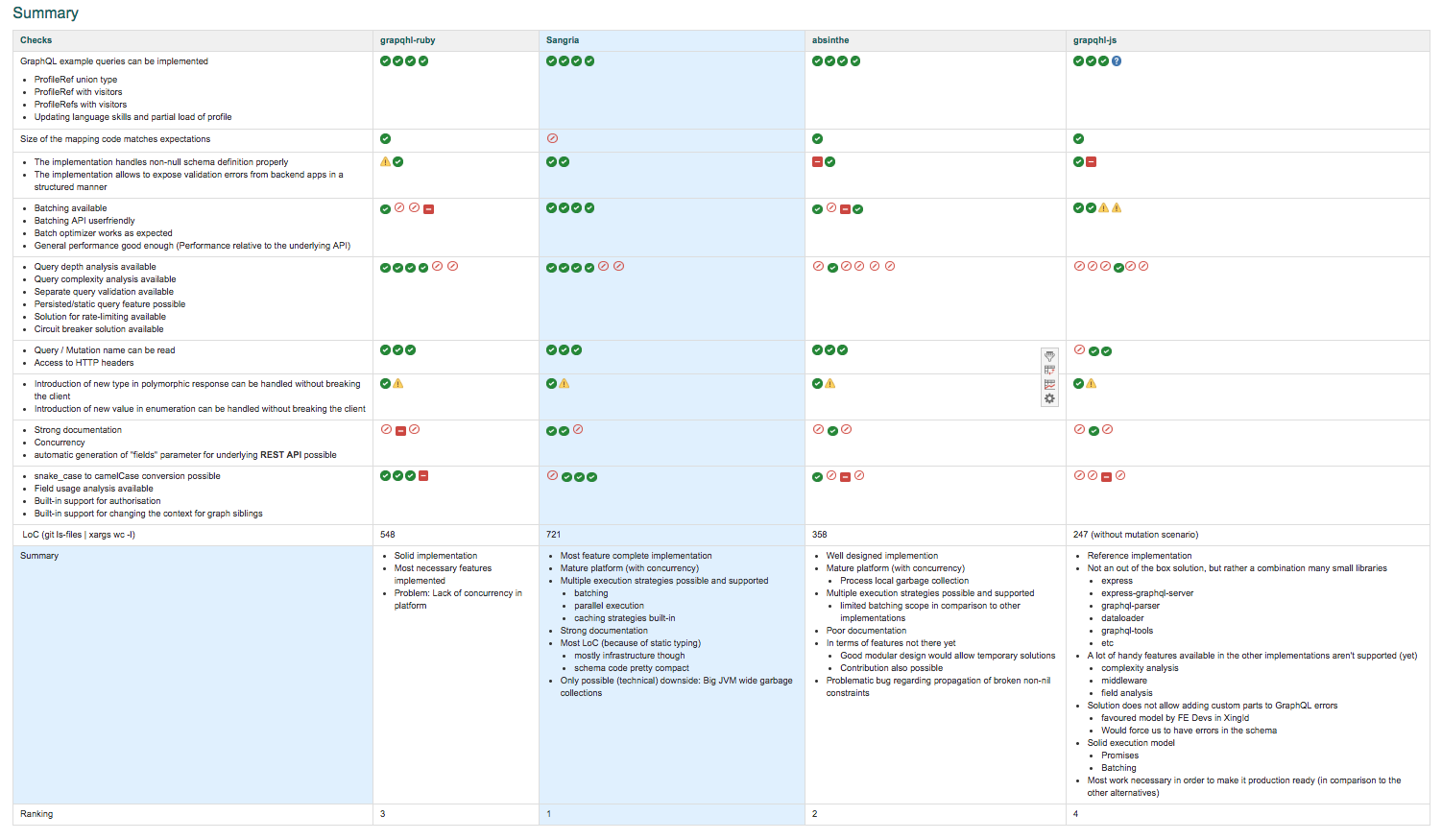This screenshot has width=1442, height=840.
Task: Open the floating table toolbar gear settings
Action: point(1049,398)
